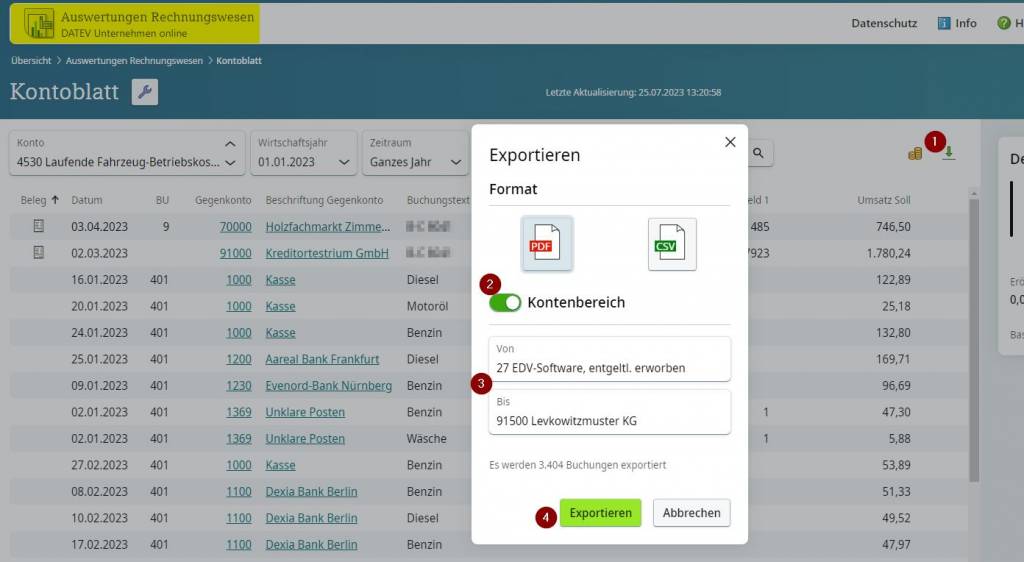
Task: Open receipt icon for 03.04.2023 entry
Action: pos(39,227)
